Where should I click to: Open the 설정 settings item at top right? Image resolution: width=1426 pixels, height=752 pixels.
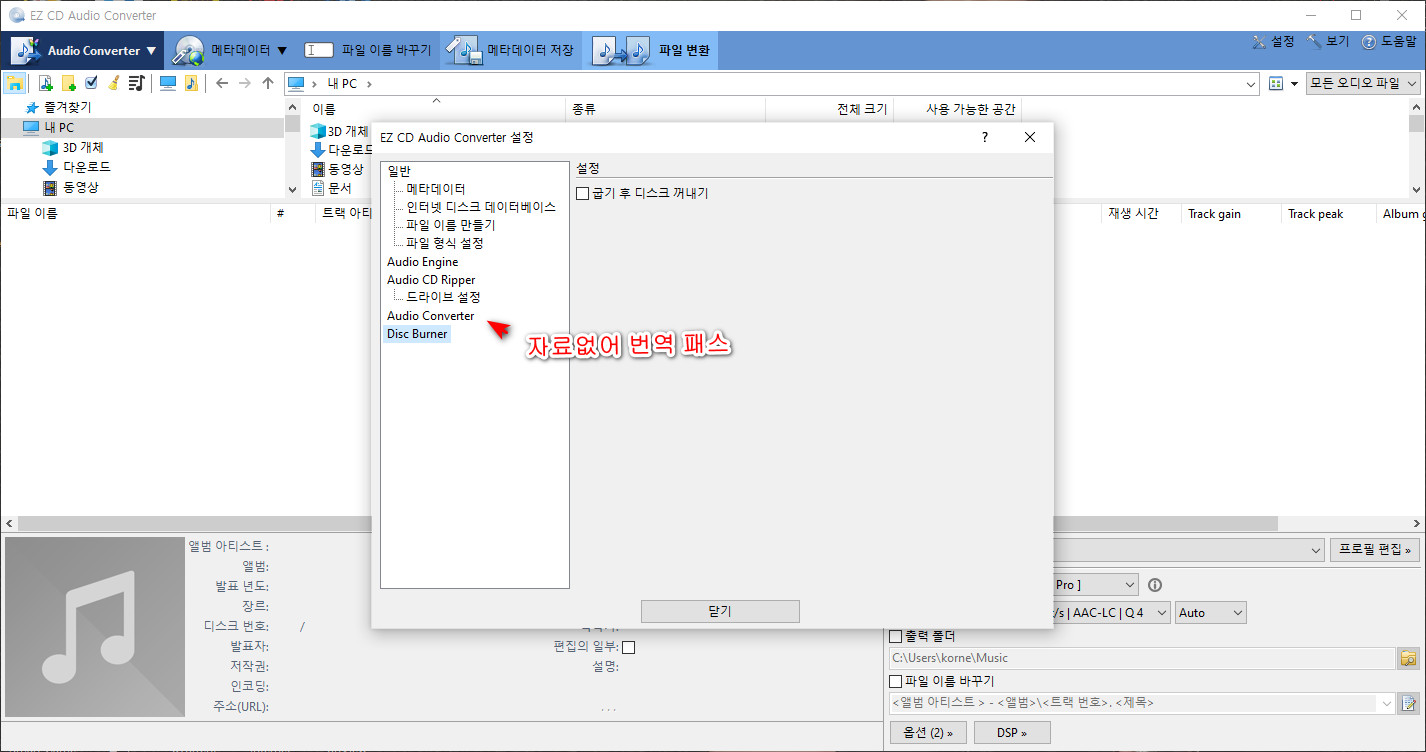click(1272, 42)
